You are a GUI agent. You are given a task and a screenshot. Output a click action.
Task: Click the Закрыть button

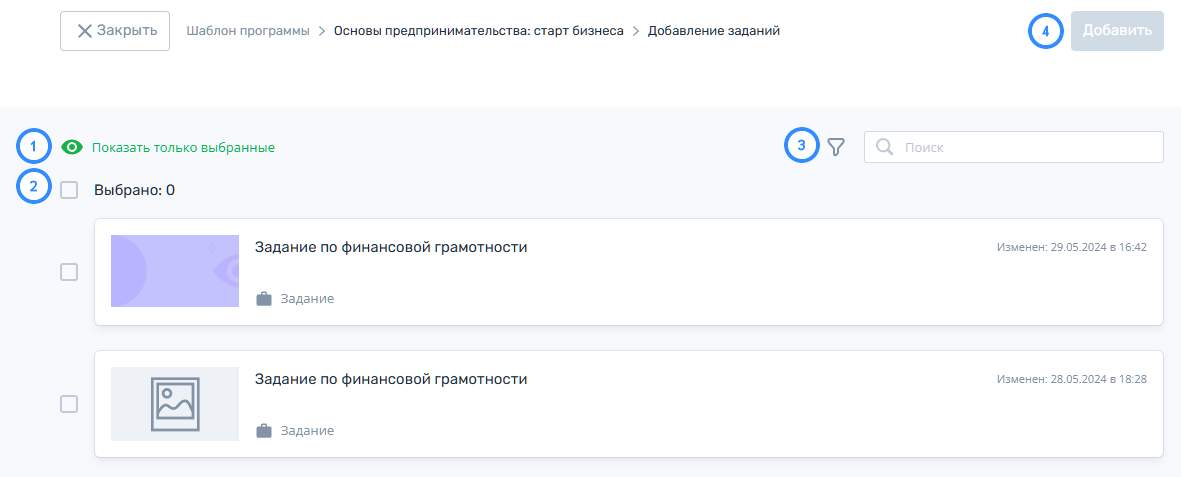pyautogui.click(x=114, y=31)
